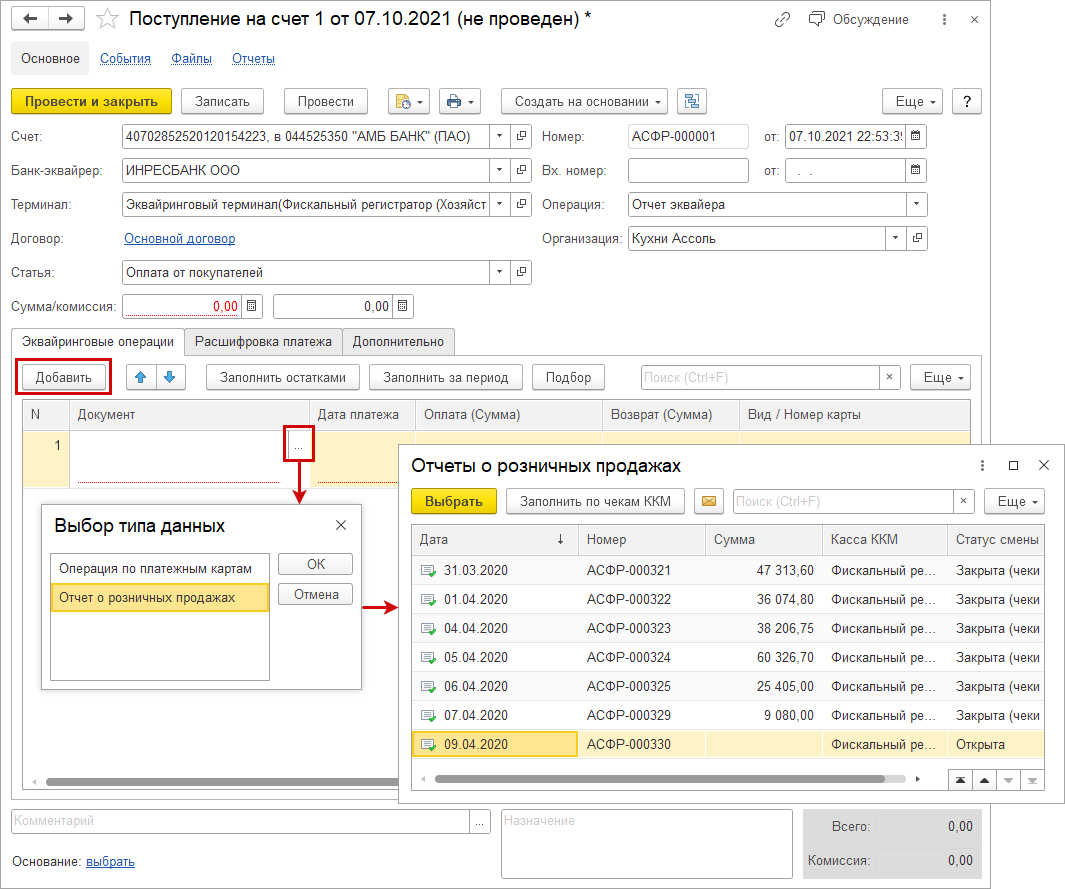Expand the Операция dropdown list

coord(916,204)
